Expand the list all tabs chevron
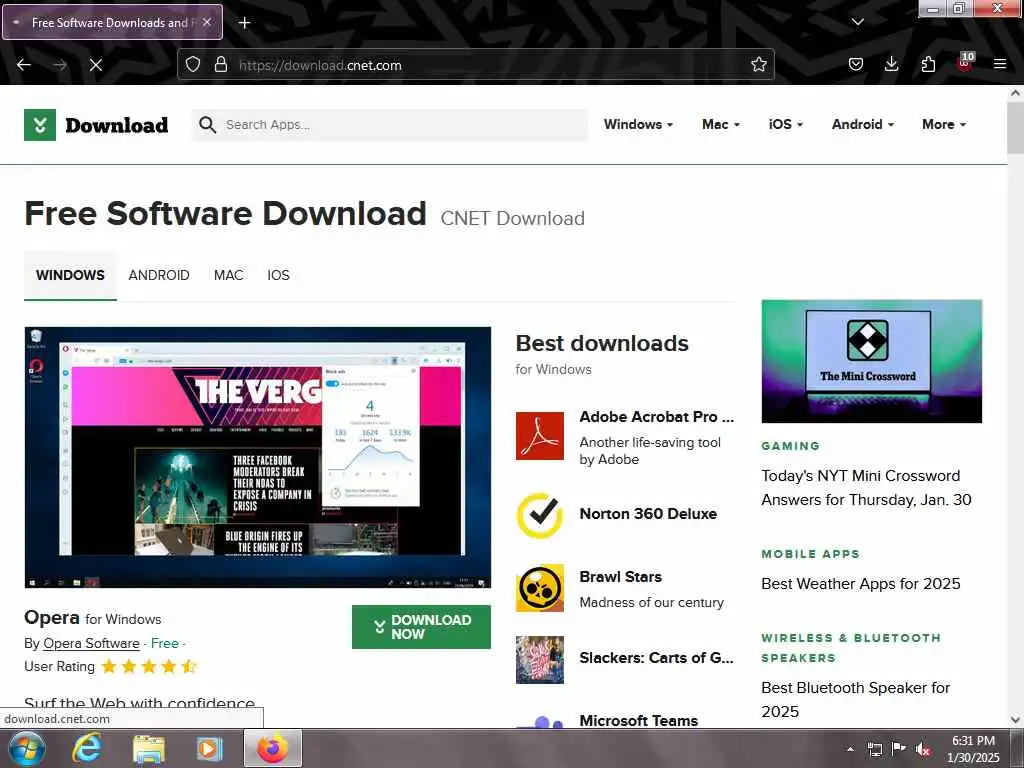Viewport: 1024px width, 768px height. click(857, 22)
